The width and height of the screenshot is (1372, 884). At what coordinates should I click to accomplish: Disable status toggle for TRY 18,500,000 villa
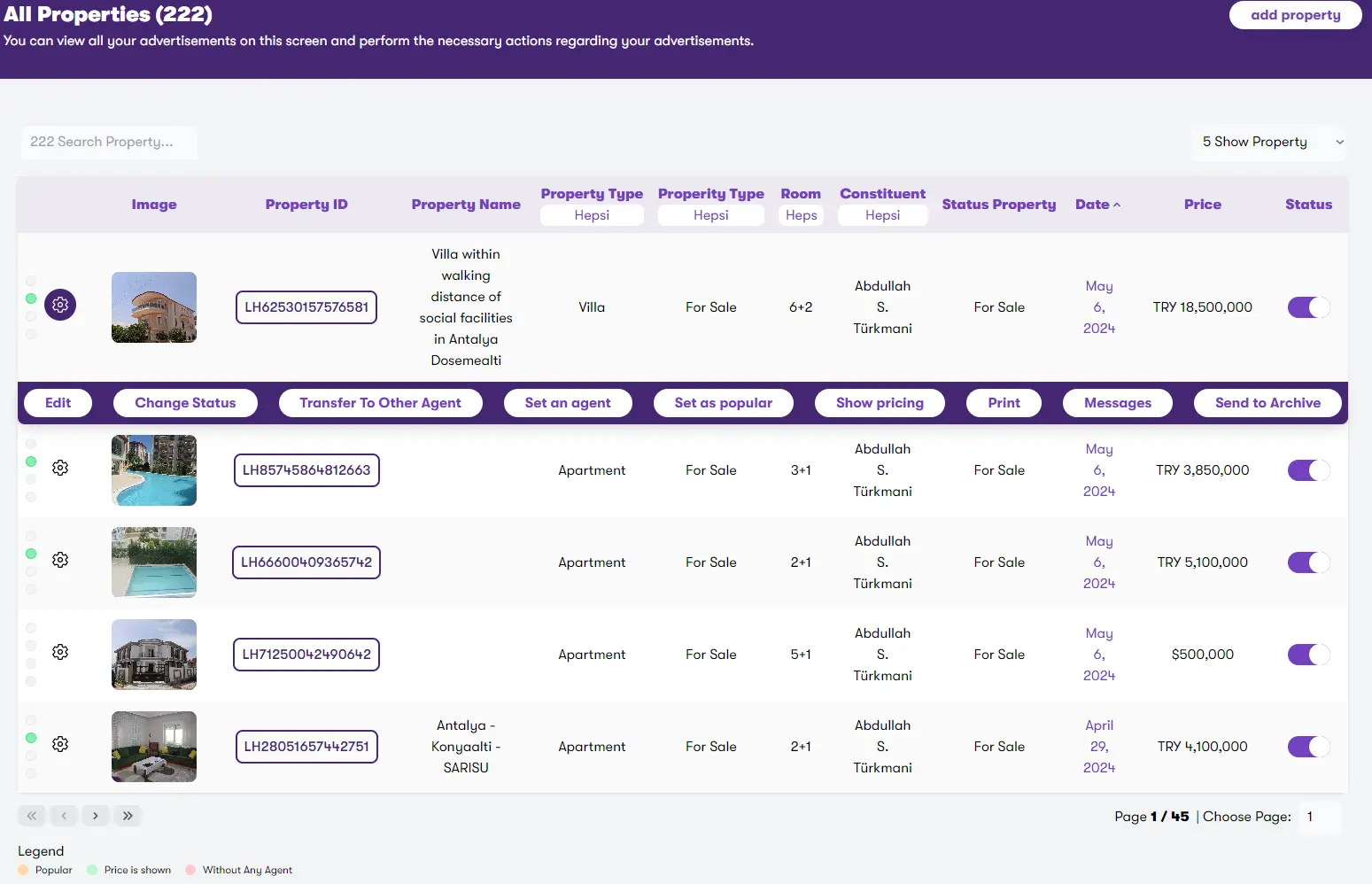point(1308,307)
